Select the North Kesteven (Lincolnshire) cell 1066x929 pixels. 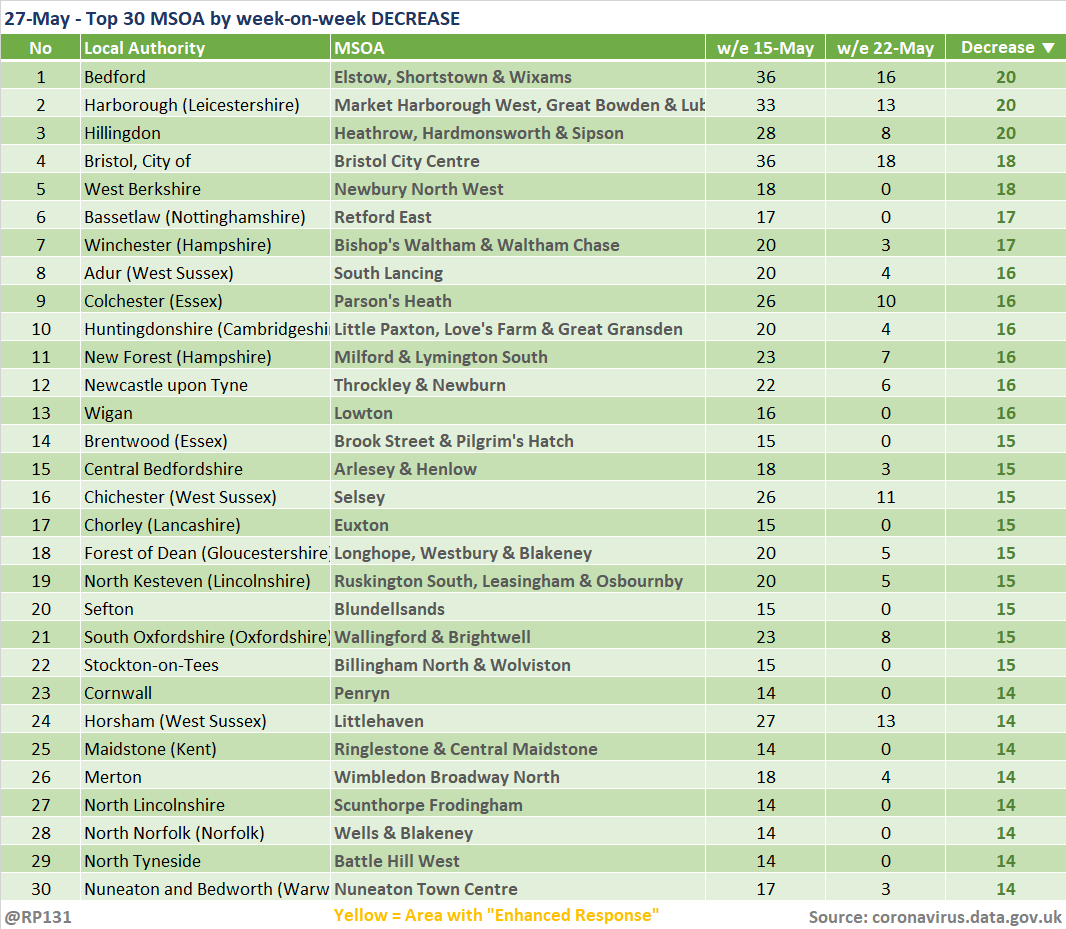(x=205, y=581)
